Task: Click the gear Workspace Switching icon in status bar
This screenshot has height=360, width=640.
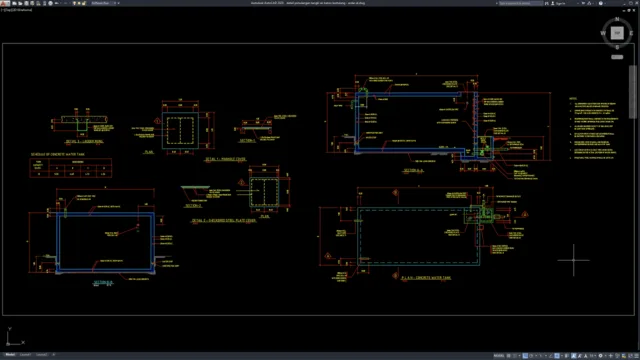Action: (x=600, y=356)
